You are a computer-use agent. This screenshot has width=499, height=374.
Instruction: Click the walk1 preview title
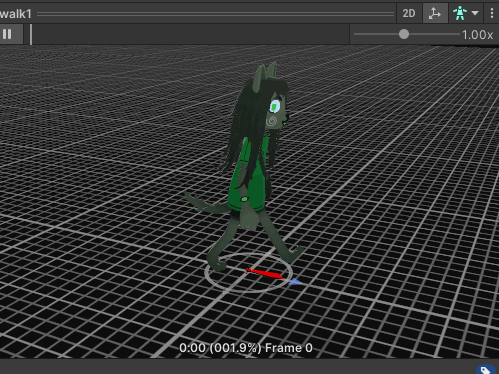pos(16,14)
